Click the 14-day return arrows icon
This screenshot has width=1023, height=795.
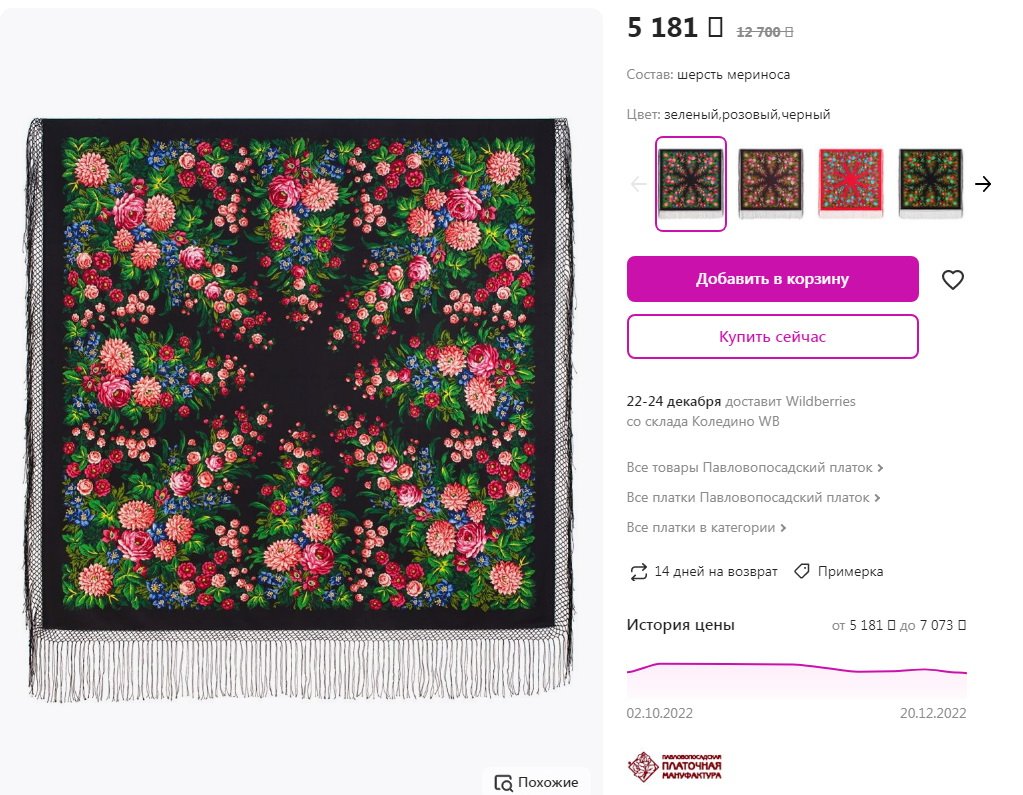638,572
